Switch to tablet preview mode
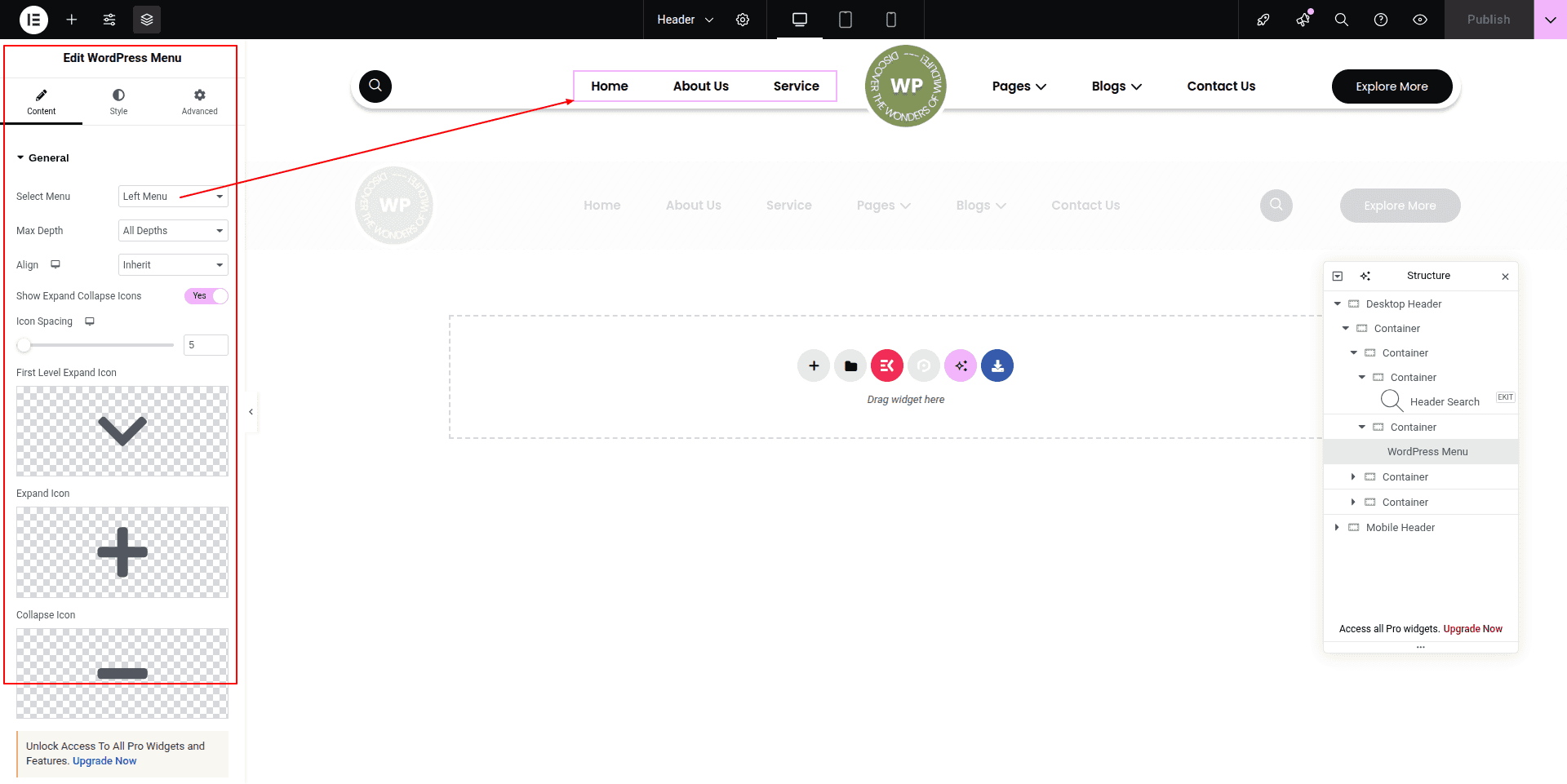The image size is (1567, 784). [x=846, y=20]
